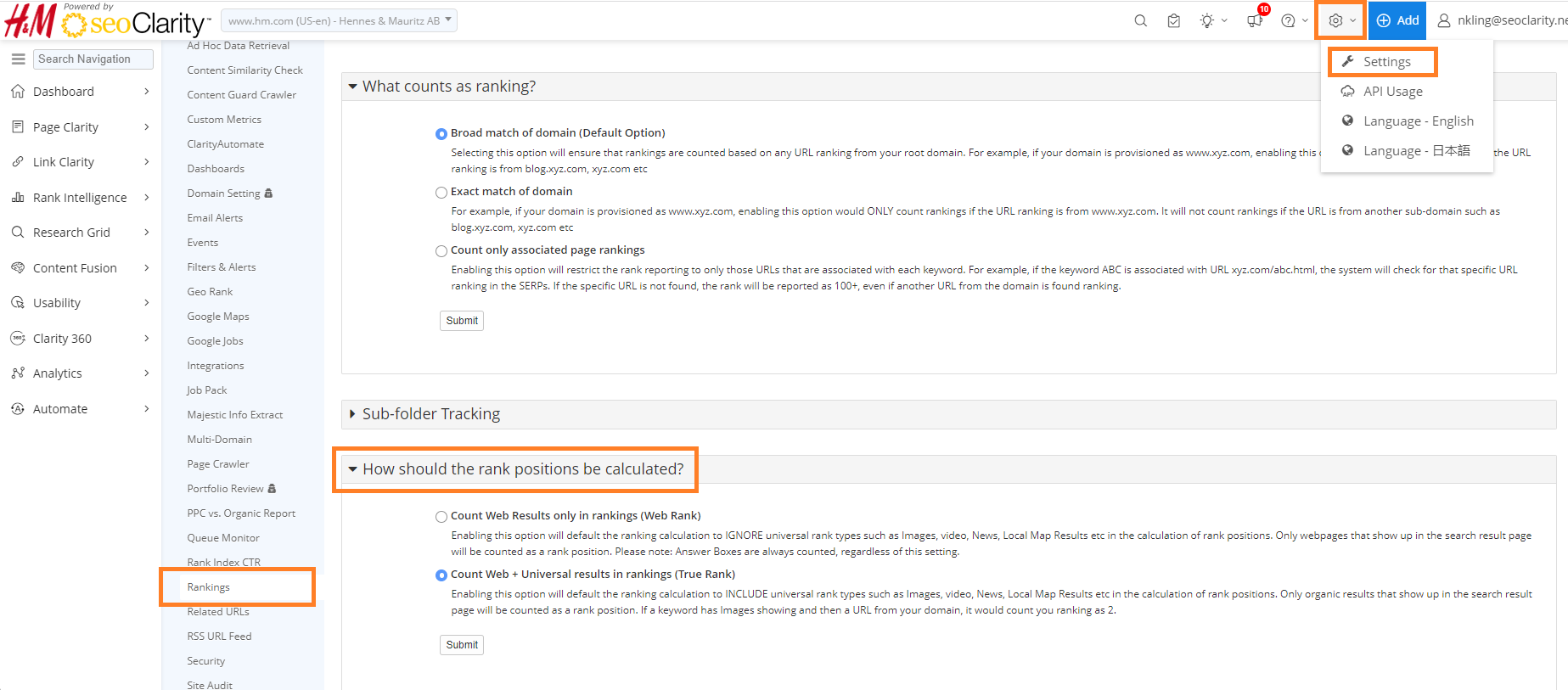The image size is (1568, 690).
Task: Choose Count Web Results only (Web Rank)
Action: tap(441, 517)
